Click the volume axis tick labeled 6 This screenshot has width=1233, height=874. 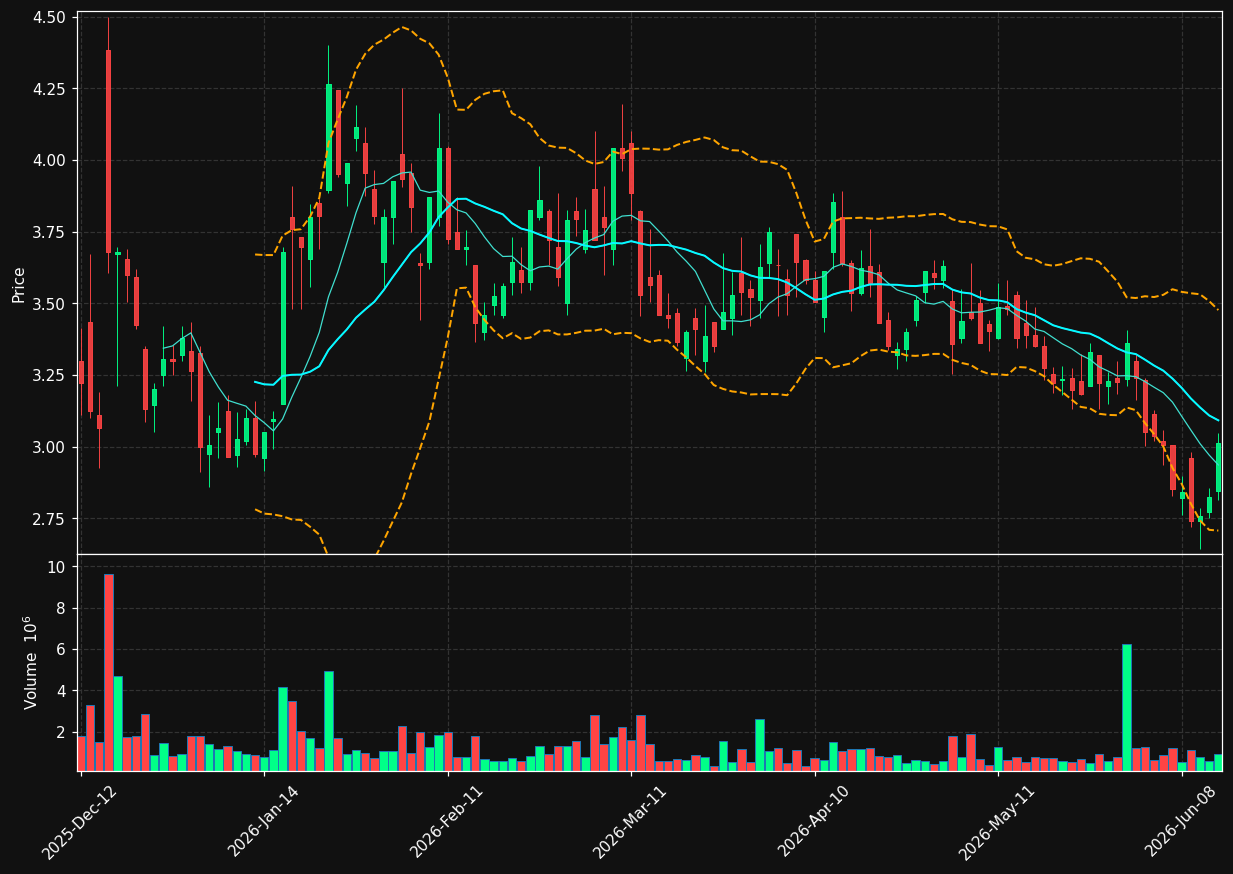(63, 650)
